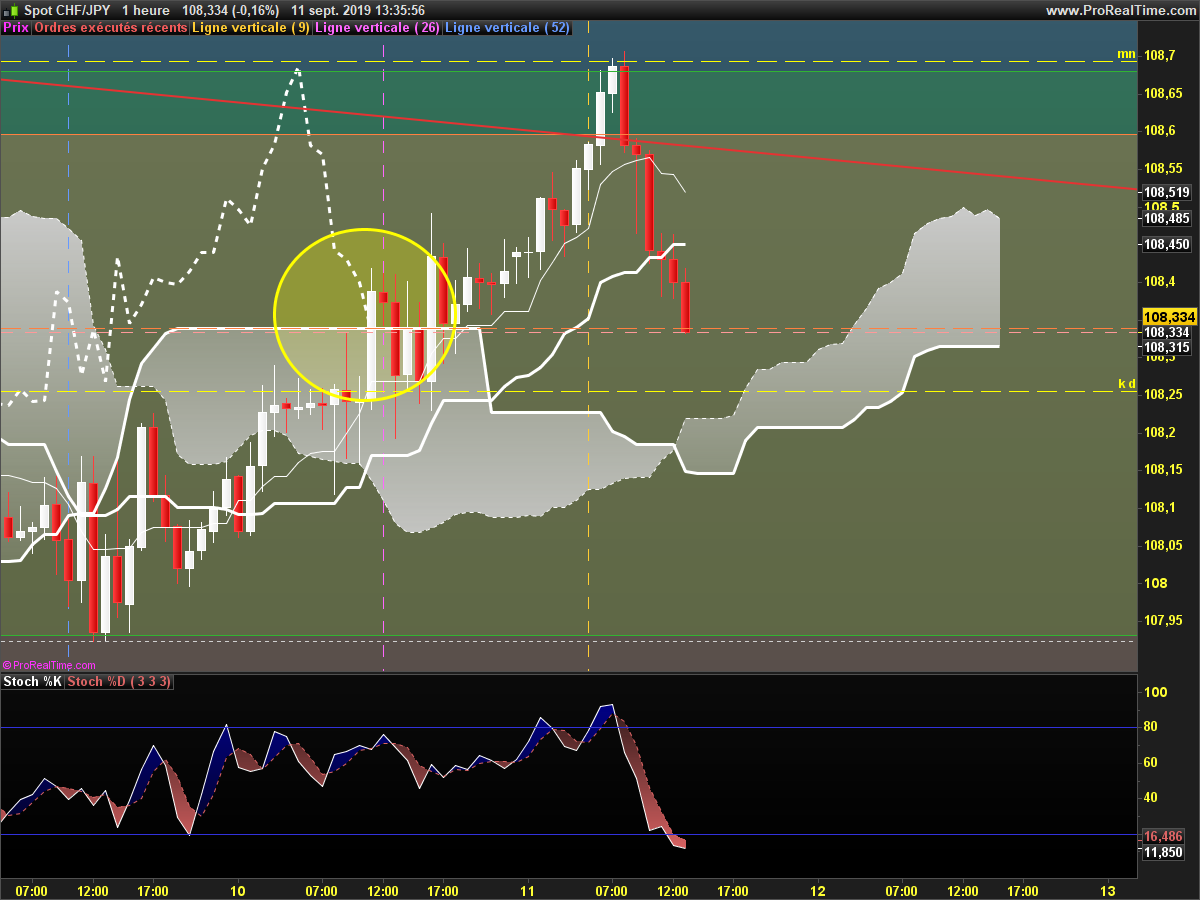The width and height of the screenshot is (1200, 900).
Task: Click the 'k d' horizontal line label
Action: [1126, 384]
